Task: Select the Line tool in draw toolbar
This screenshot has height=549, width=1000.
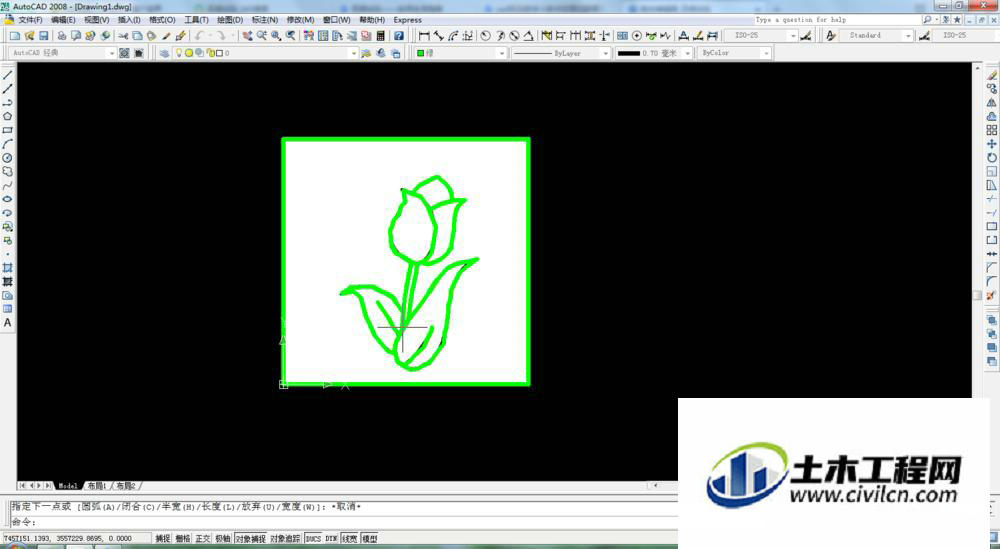Action: click(8, 75)
